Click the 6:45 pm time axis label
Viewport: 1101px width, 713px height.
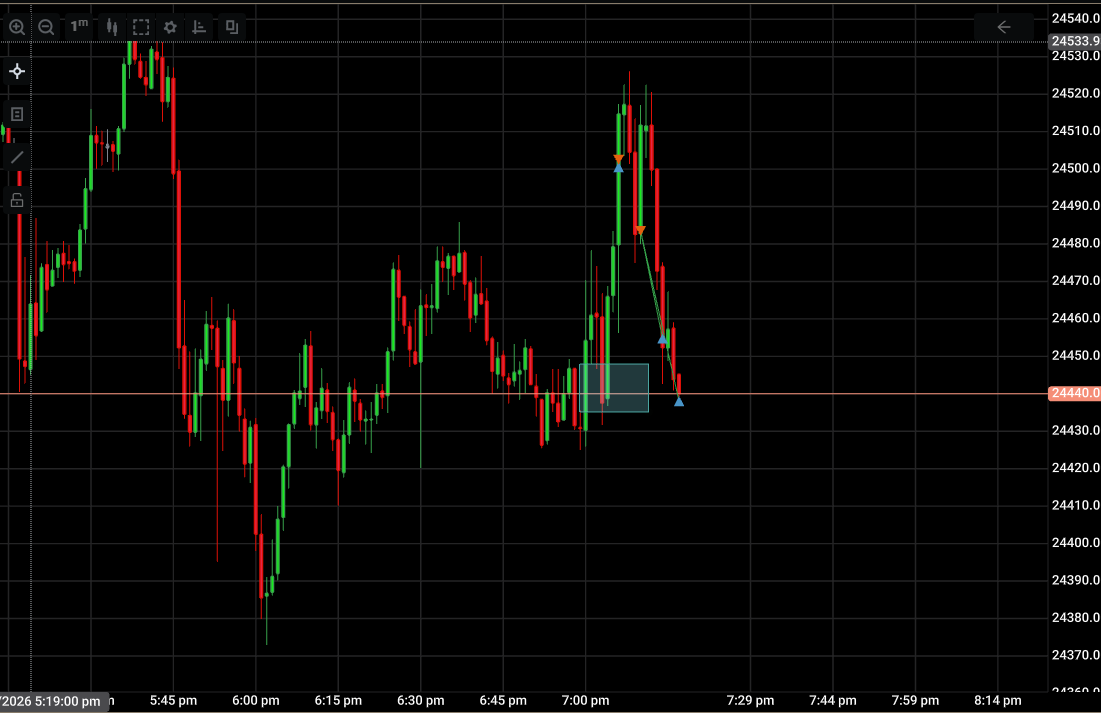(x=503, y=700)
